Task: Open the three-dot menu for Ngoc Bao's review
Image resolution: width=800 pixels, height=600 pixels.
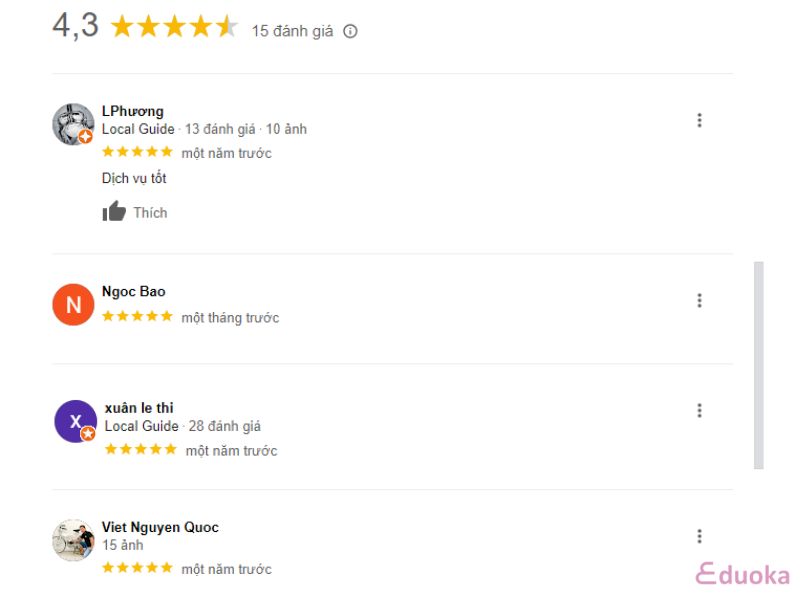Action: pyautogui.click(x=699, y=301)
